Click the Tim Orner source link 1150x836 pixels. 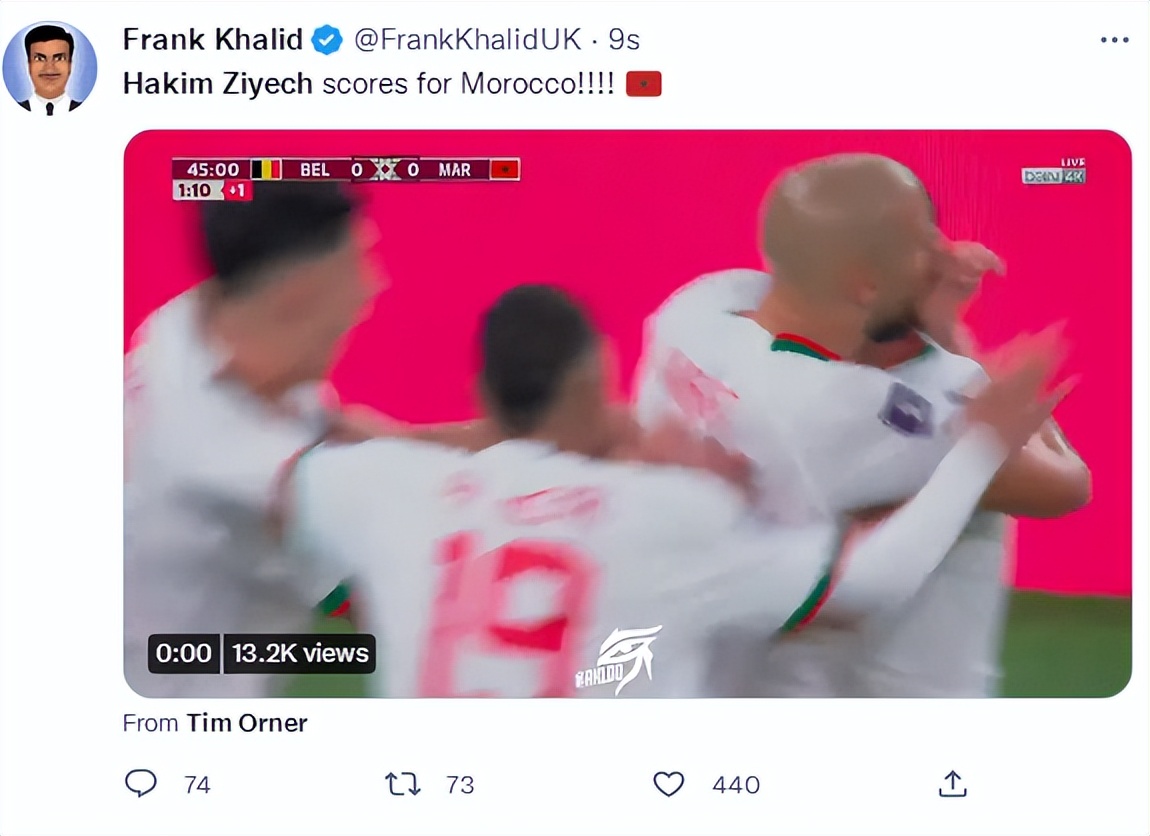click(x=247, y=723)
